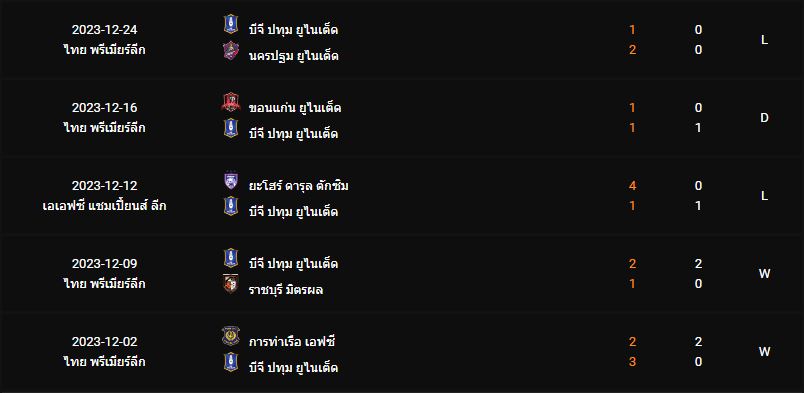Click the การท่าเรือ เอฟซี team crest
Image resolution: width=804 pixels, height=393 pixels.
(231, 336)
